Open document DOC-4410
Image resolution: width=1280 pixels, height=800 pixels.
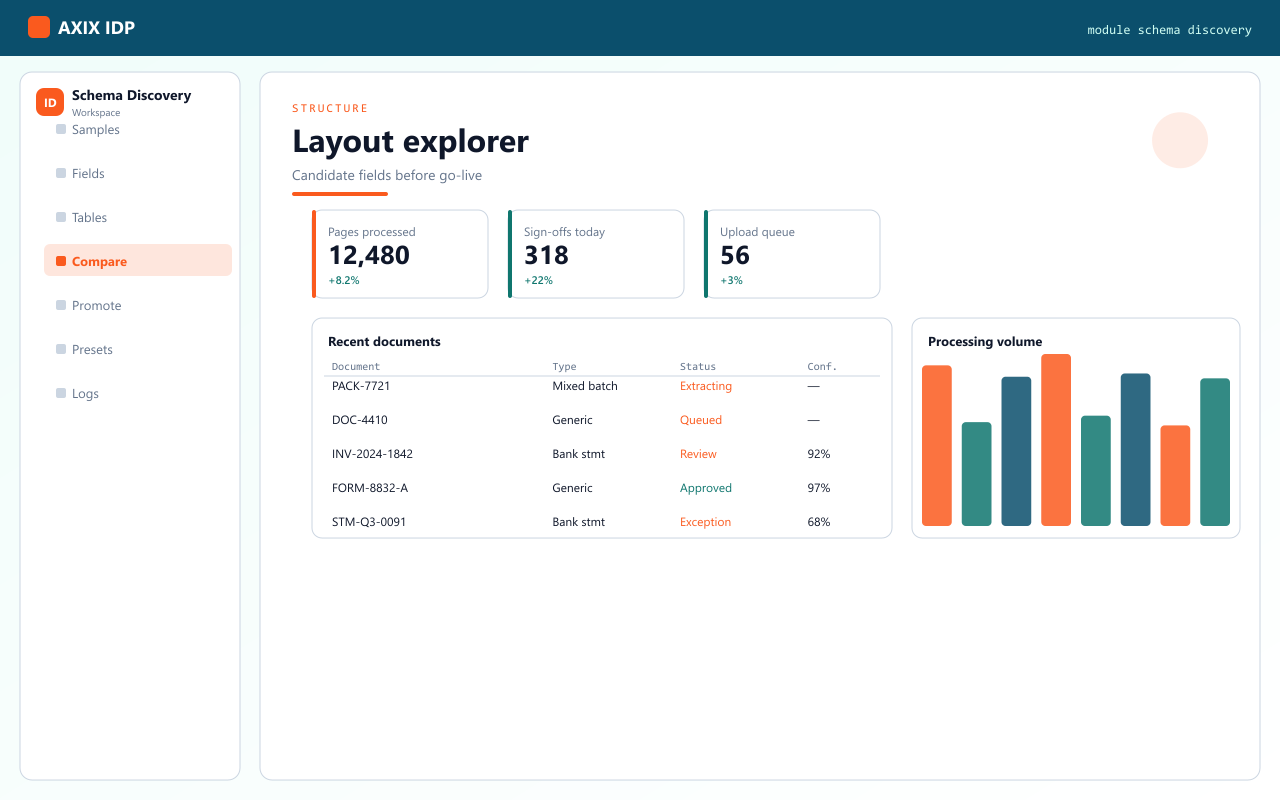point(360,420)
